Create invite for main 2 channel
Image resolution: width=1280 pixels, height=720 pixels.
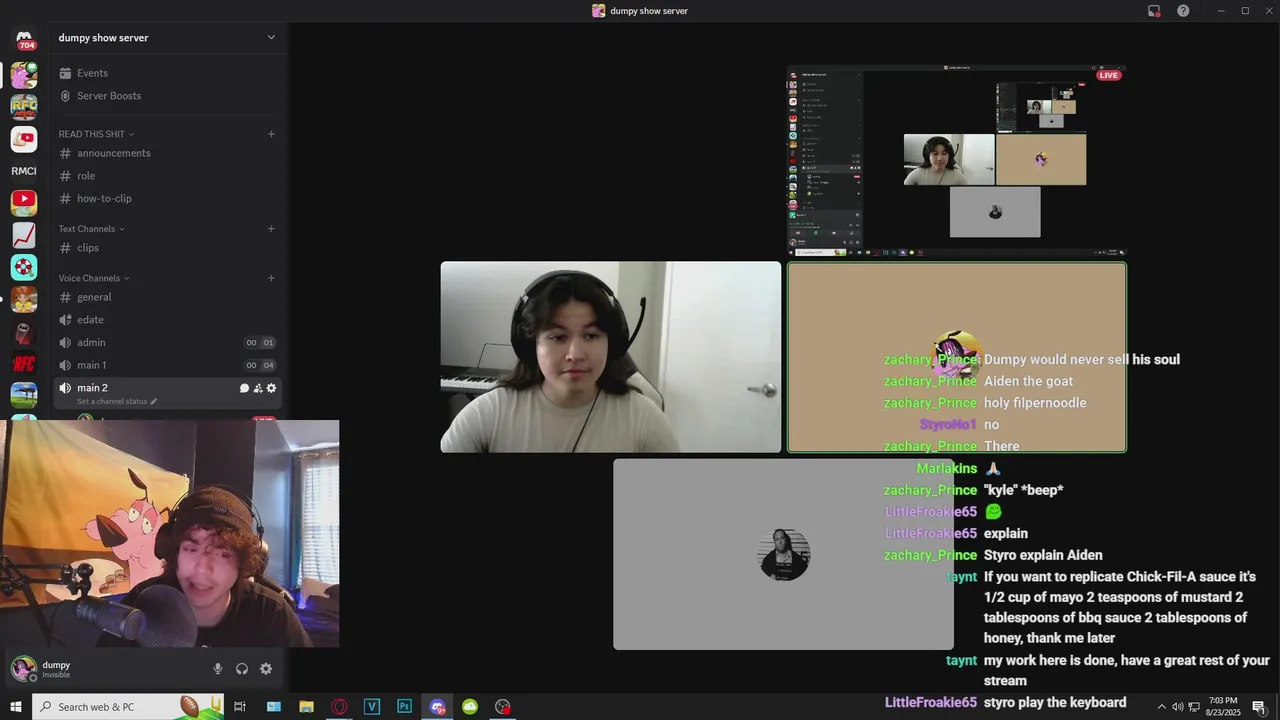[258, 388]
